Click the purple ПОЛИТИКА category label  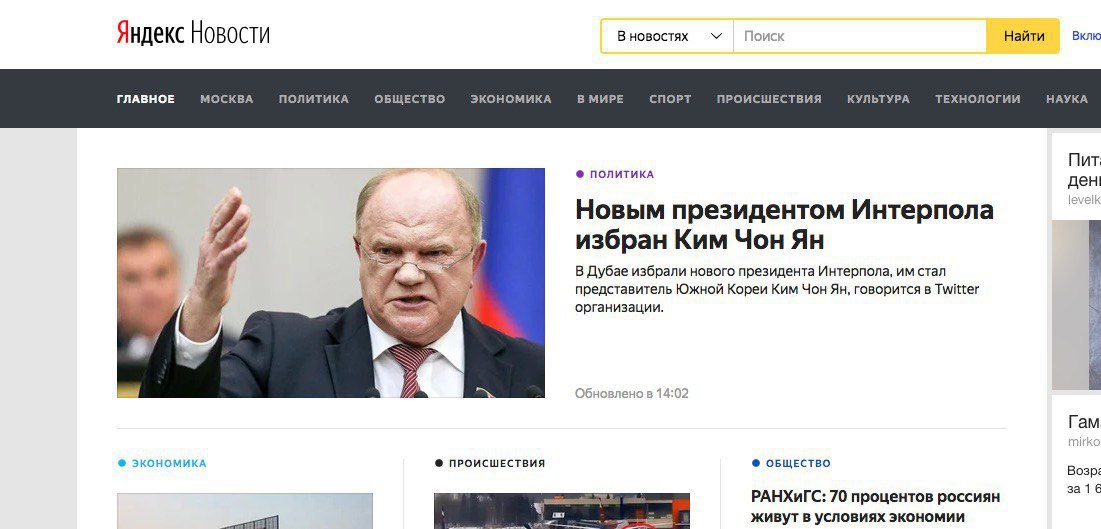click(x=621, y=174)
